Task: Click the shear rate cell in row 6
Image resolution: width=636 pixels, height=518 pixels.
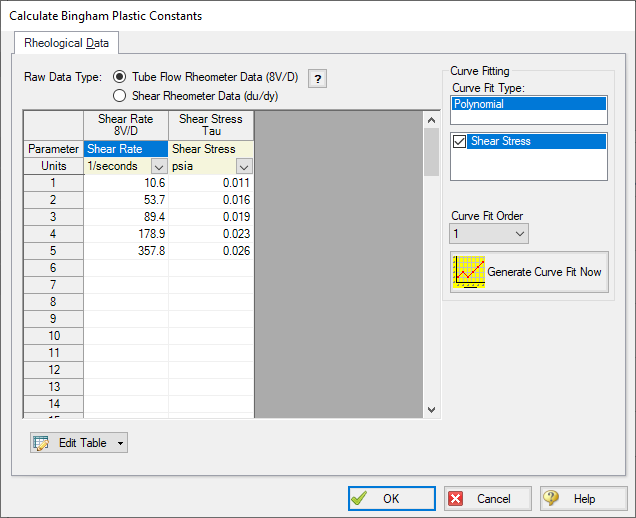Action: tap(126, 268)
